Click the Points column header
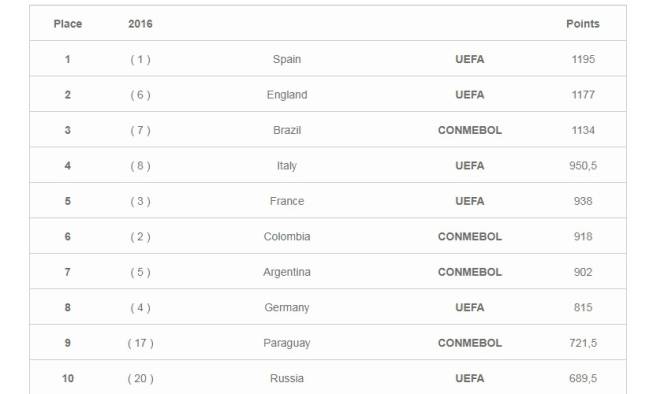649x394 pixels. click(583, 24)
